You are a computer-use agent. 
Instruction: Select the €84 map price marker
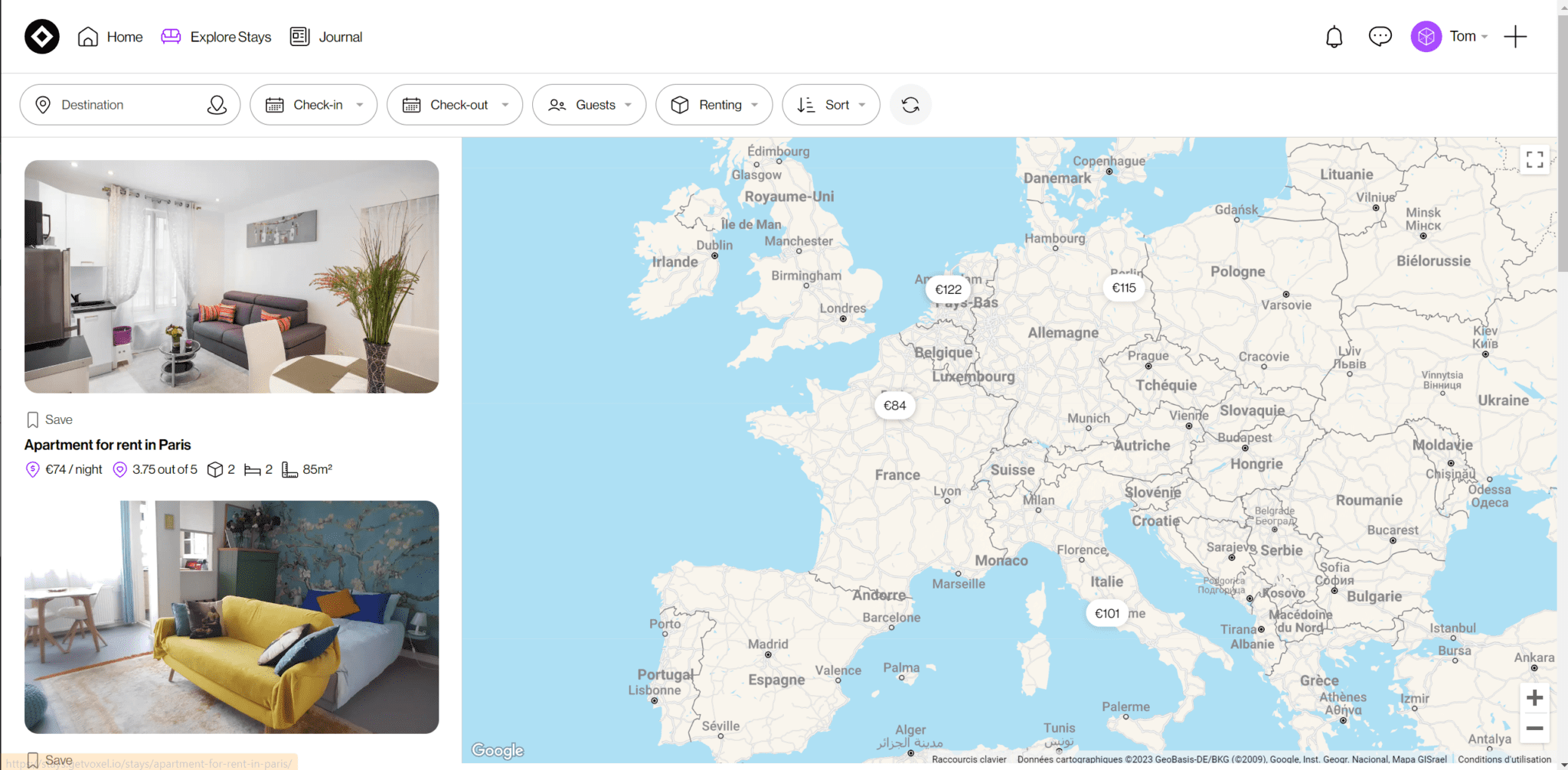pyautogui.click(x=894, y=406)
